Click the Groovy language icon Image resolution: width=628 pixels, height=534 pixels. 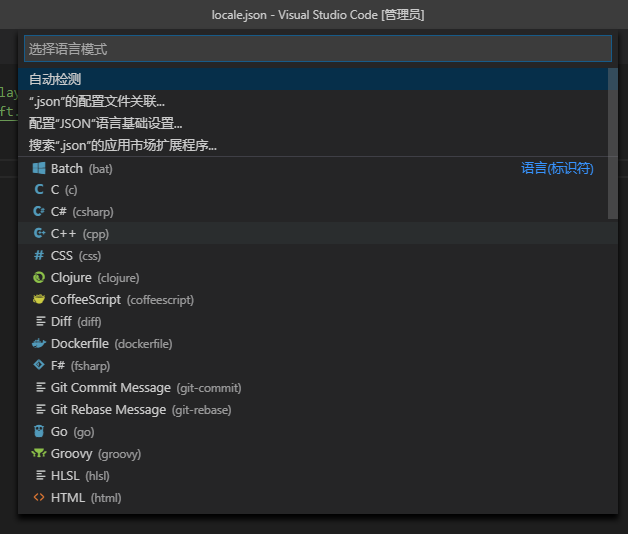pyautogui.click(x=39, y=453)
